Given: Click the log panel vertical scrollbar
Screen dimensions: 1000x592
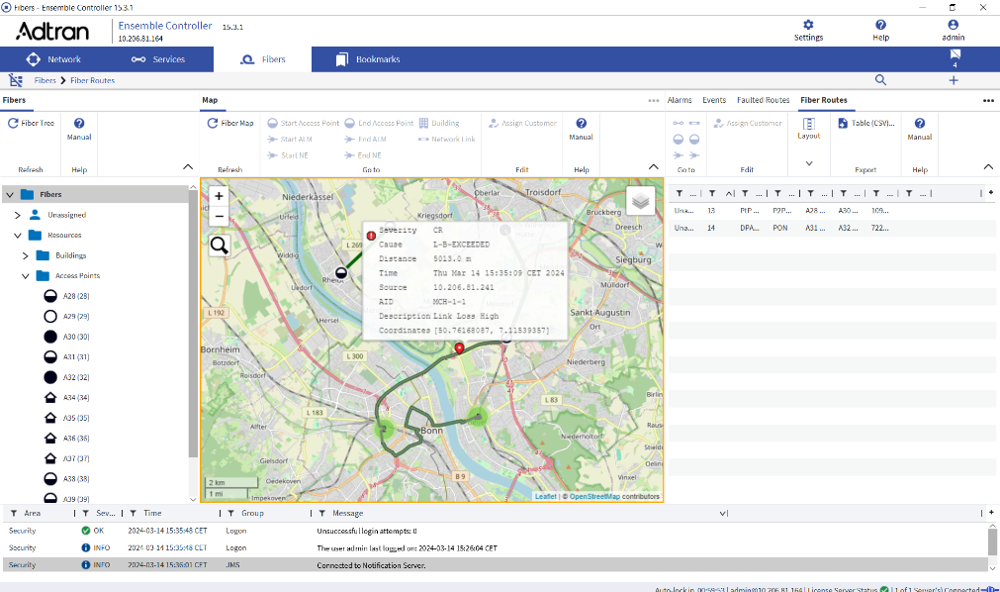Looking at the screenshot, I should click(992, 542).
